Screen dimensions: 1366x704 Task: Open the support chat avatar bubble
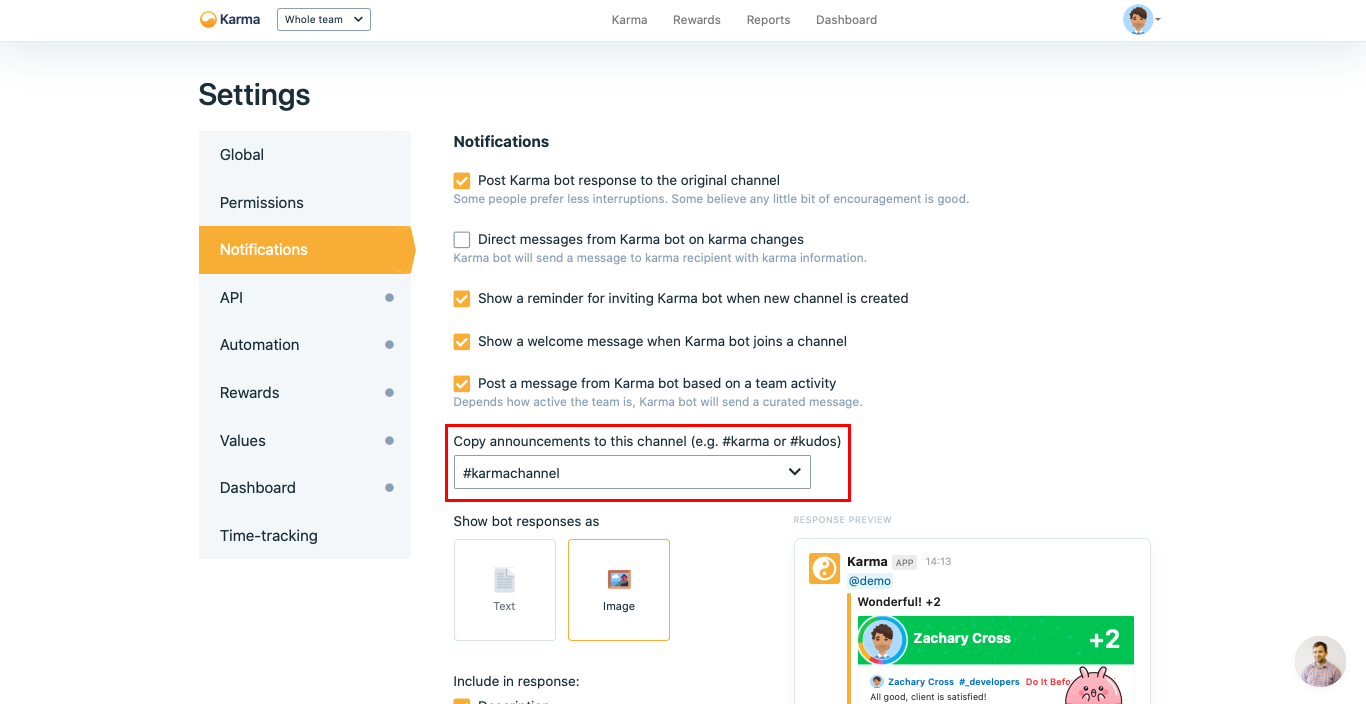pyautogui.click(x=1320, y=661)
